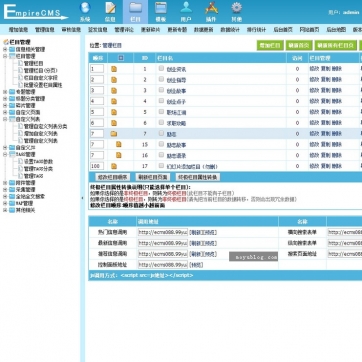Screen dimensions: 362x362
Task: Click the 终极栏目属性转换 button
Action: 198,177
